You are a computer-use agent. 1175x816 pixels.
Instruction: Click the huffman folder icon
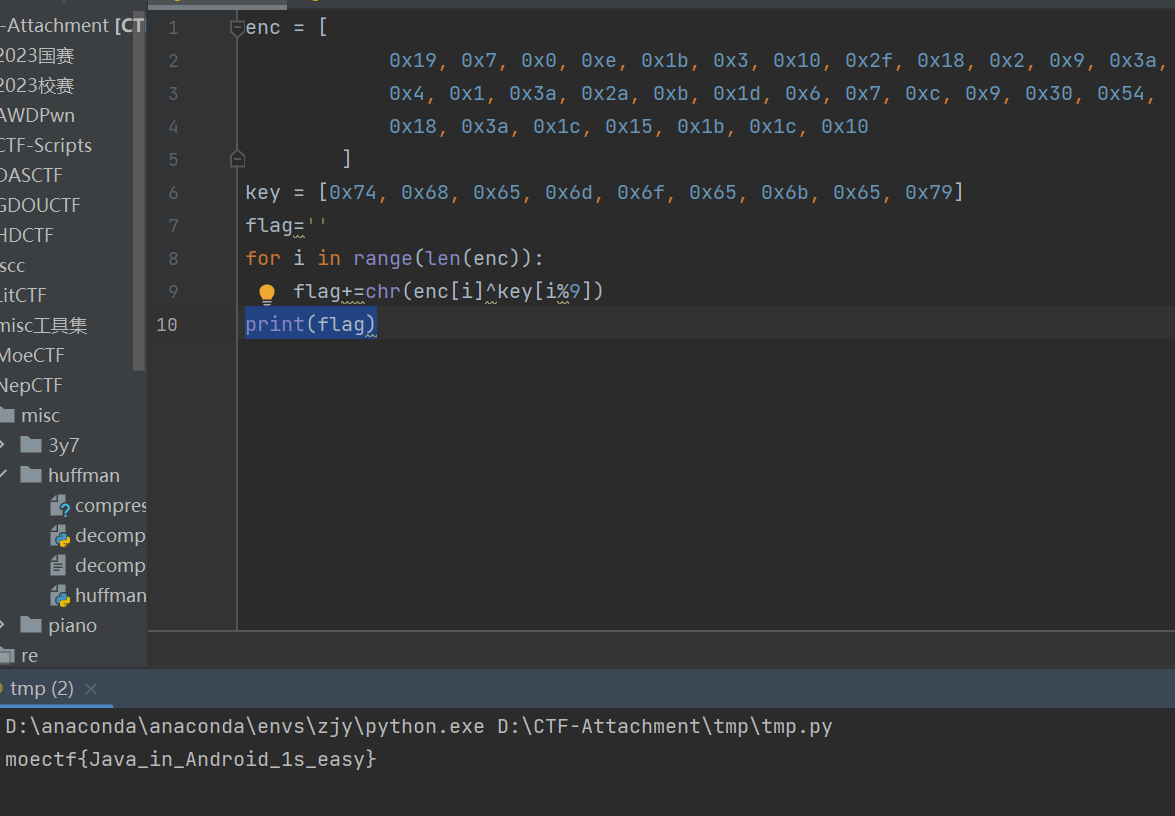click(x=31, y=476)
